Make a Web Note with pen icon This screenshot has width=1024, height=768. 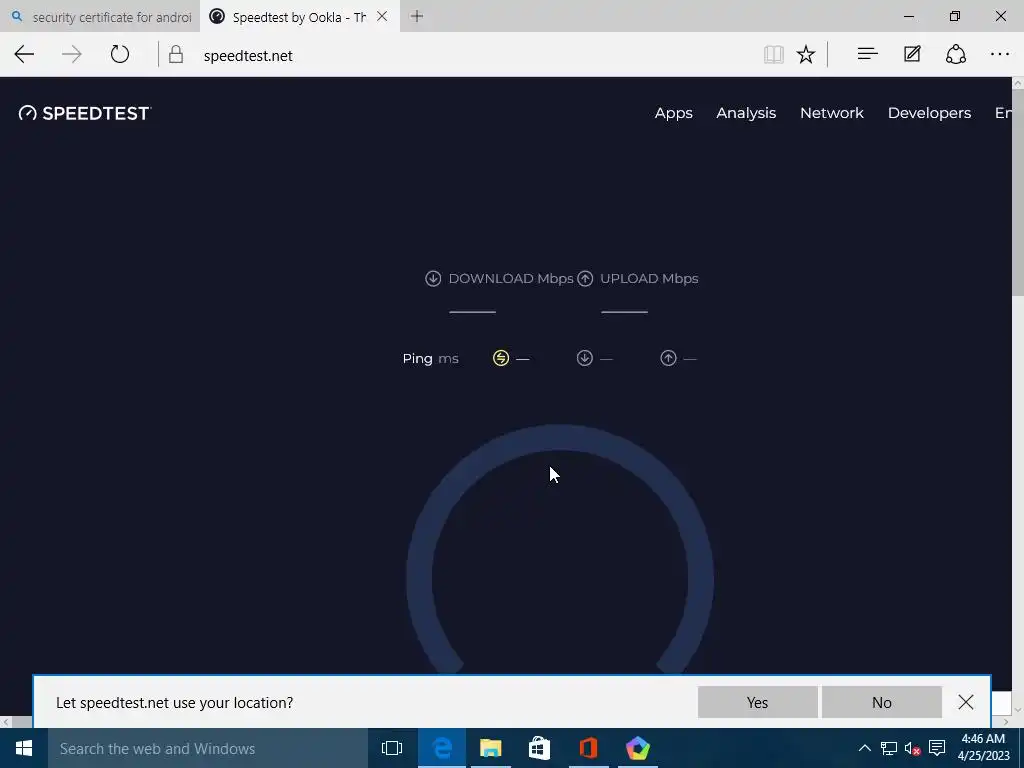tap(912, 55)
